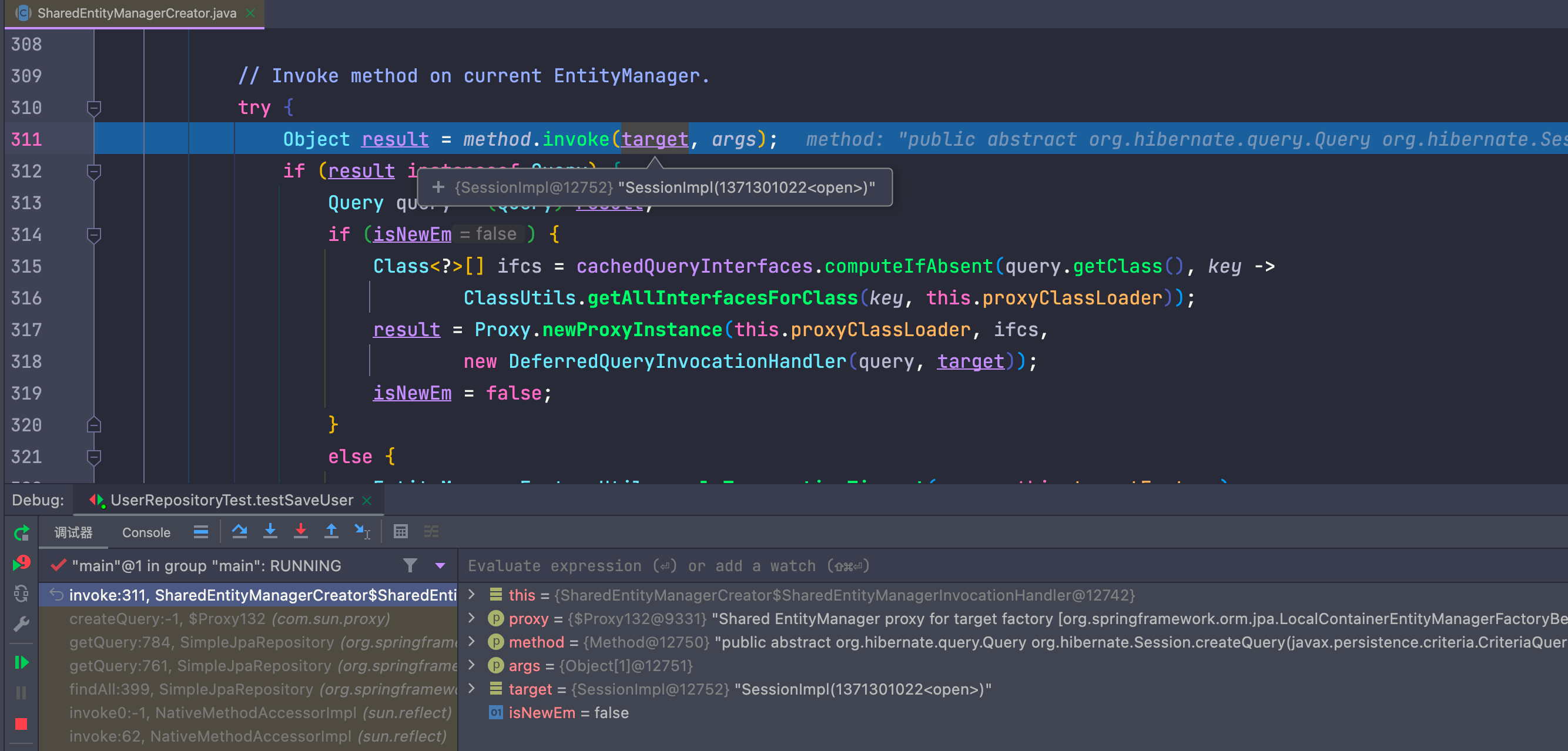
Task: Stop the debug session red square
Action: [x=21, y=723]
